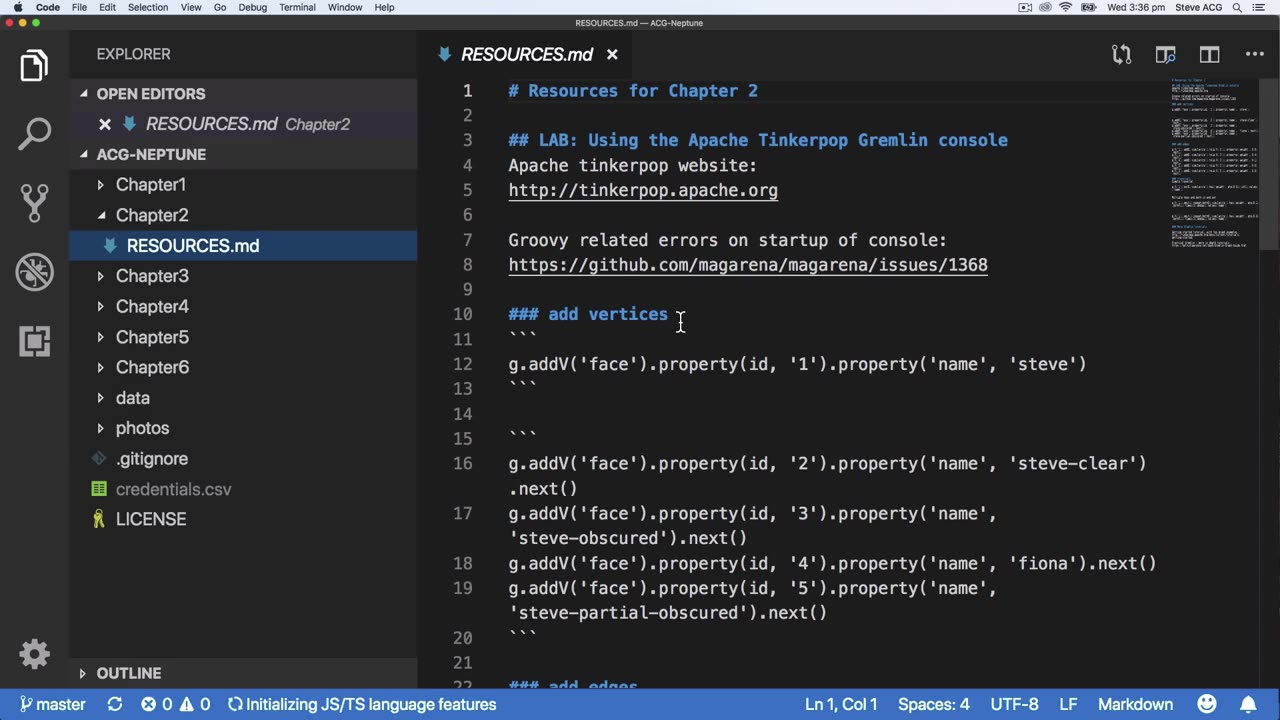Open the Explorer view in activity bar
Viewport: 1280px width, 720px height.
[34, 66]
